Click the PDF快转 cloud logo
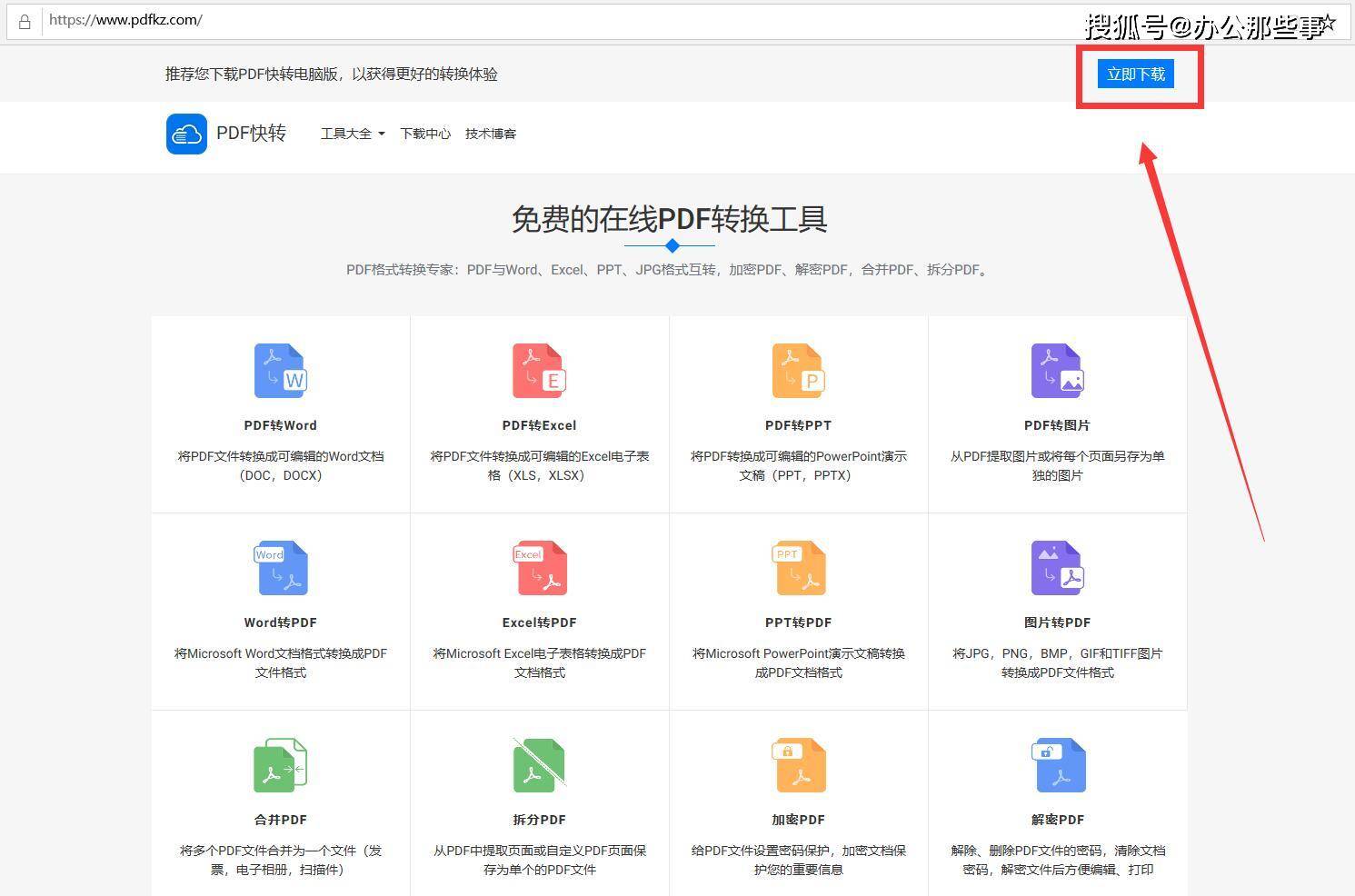The height and width of the screenshot is (896, 1355). click(186, 134)
